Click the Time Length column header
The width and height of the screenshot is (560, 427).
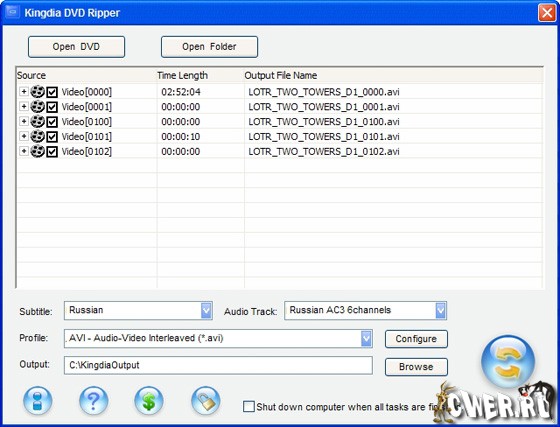pos(200,75)
